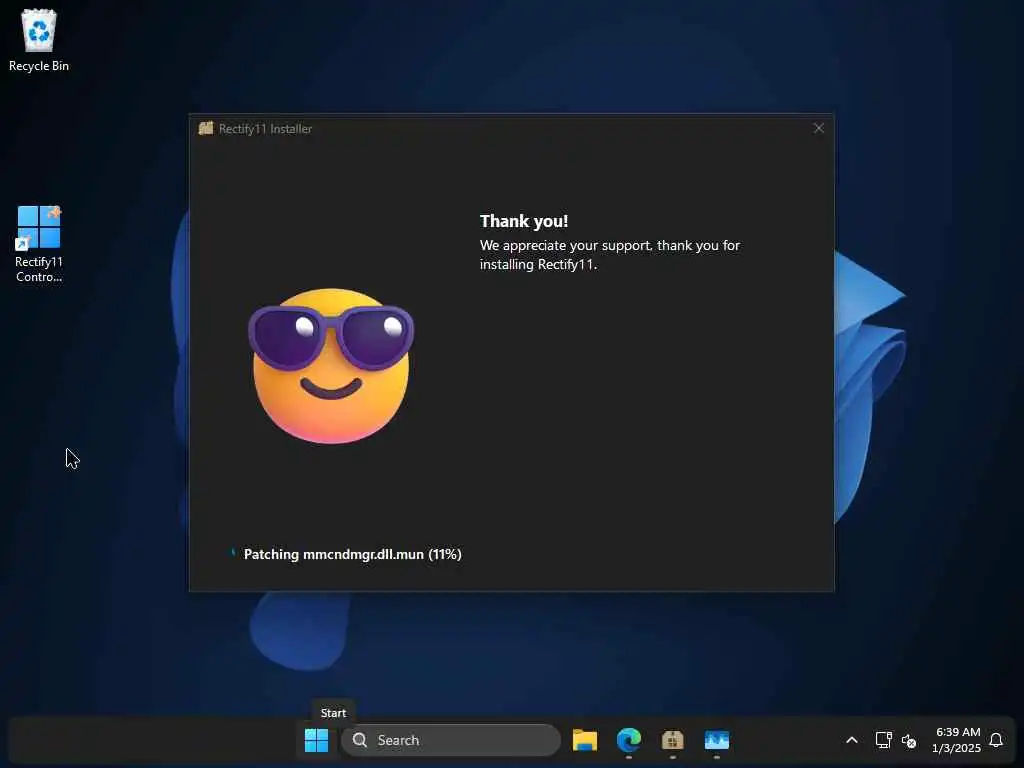This screenshot has height=768, width=1024.
Task: Click the Patching mmcndmgr.dll.mun progress text
Action: pos(353,554)
